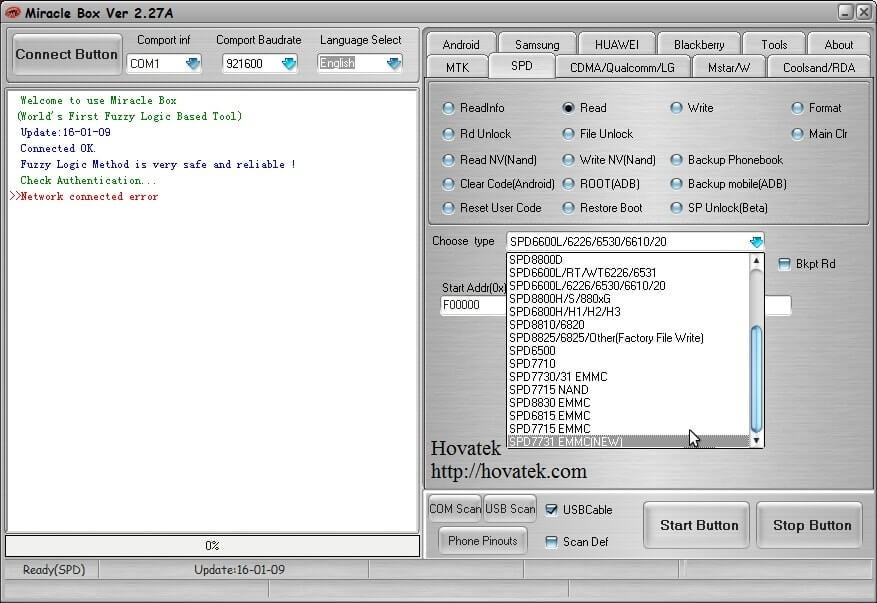Click the Language Select dropdown arrow

(x=393, y=63)
